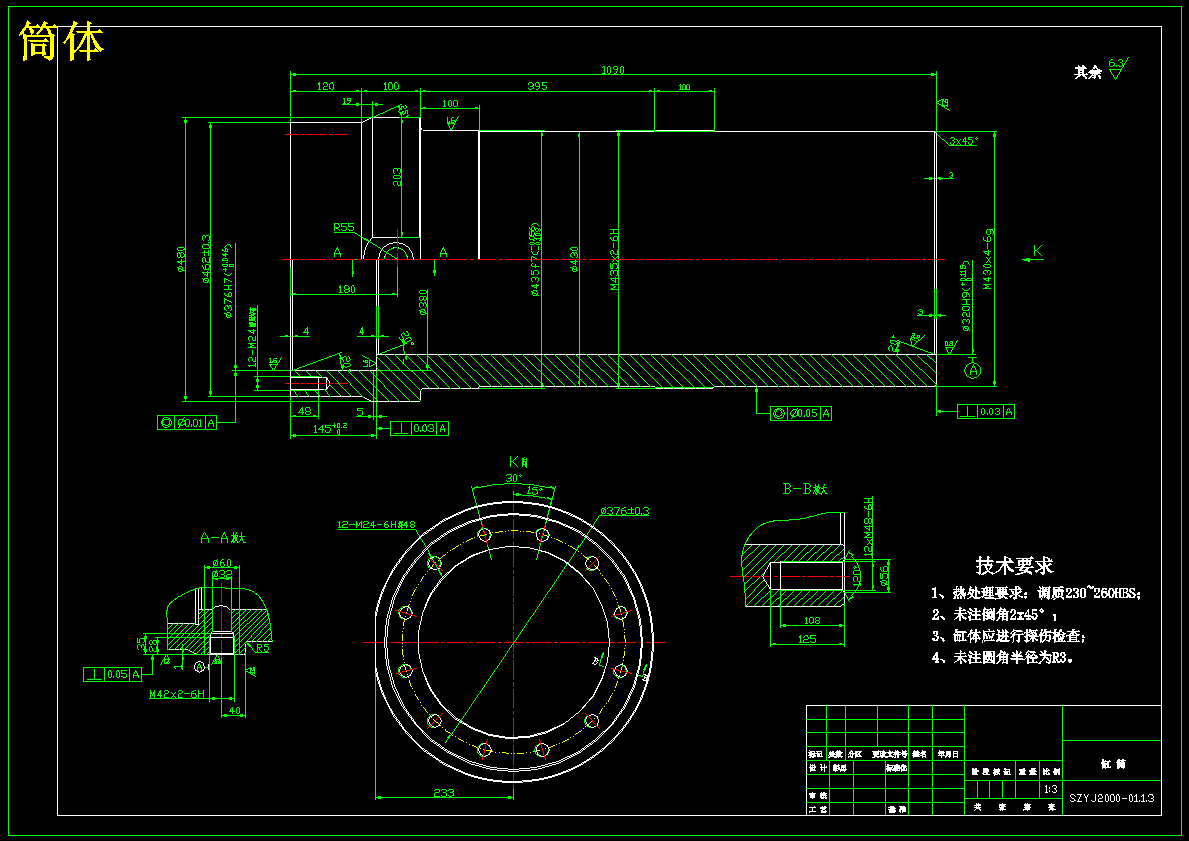Click the "其余" surface finish note
1189x841 pixels.
click(1087, 73)
